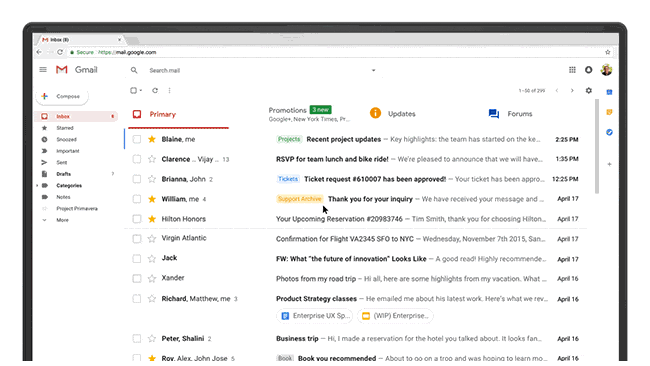This screenshot has height=366, width=650.
Task: Go to older messages page arrow
Action: point(572,90)
